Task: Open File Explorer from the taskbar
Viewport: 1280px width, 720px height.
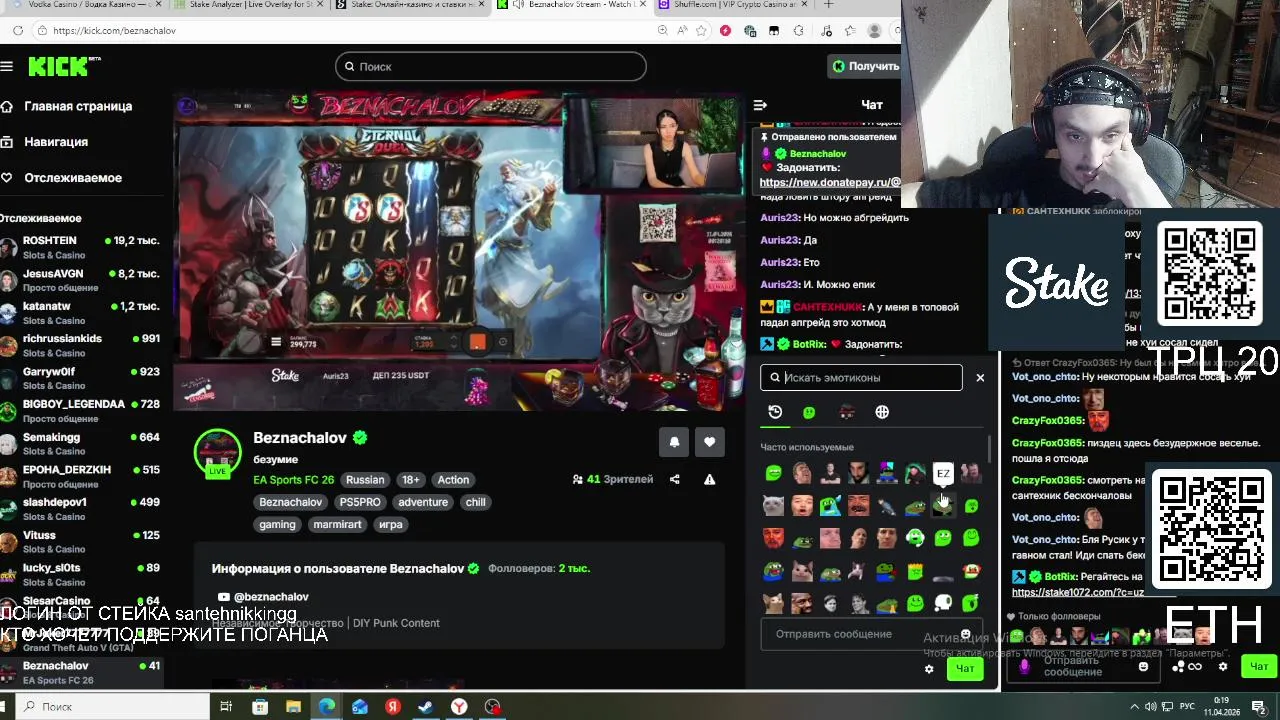Action: 293,707
